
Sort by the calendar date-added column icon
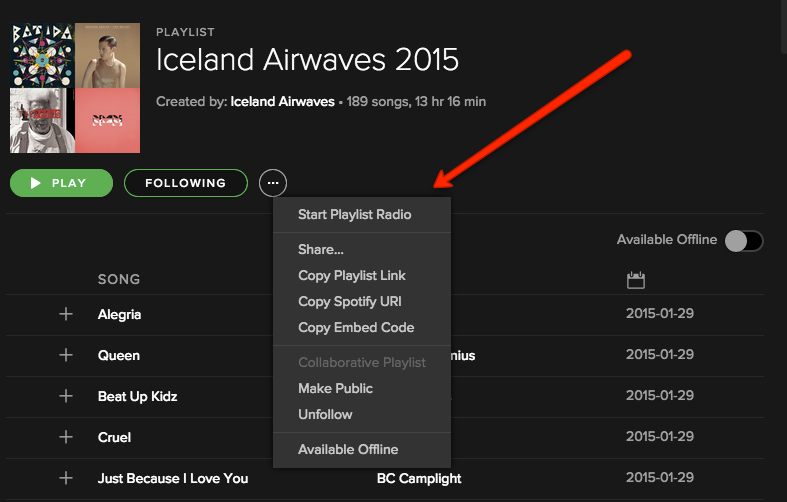pyautogui.click(x=636, y=280)
